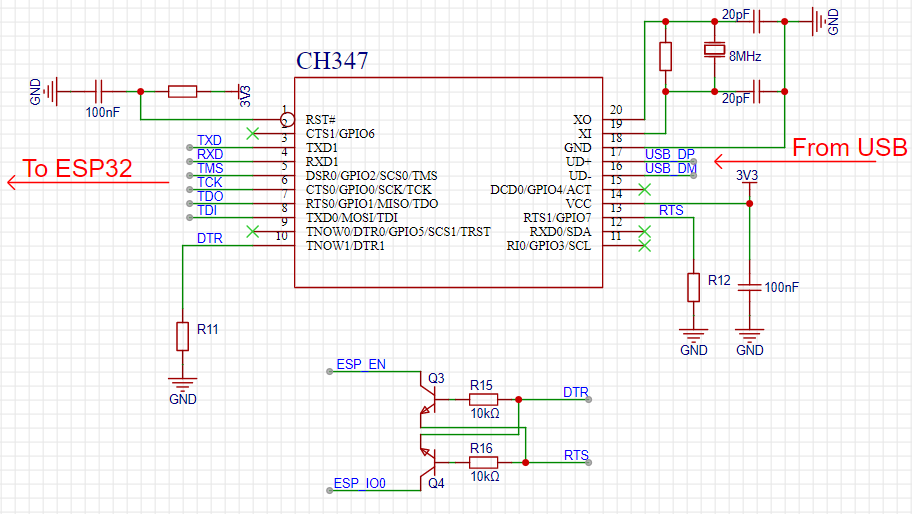Click the 3V3 power symbol above VCC

click(x=748, y=178)
